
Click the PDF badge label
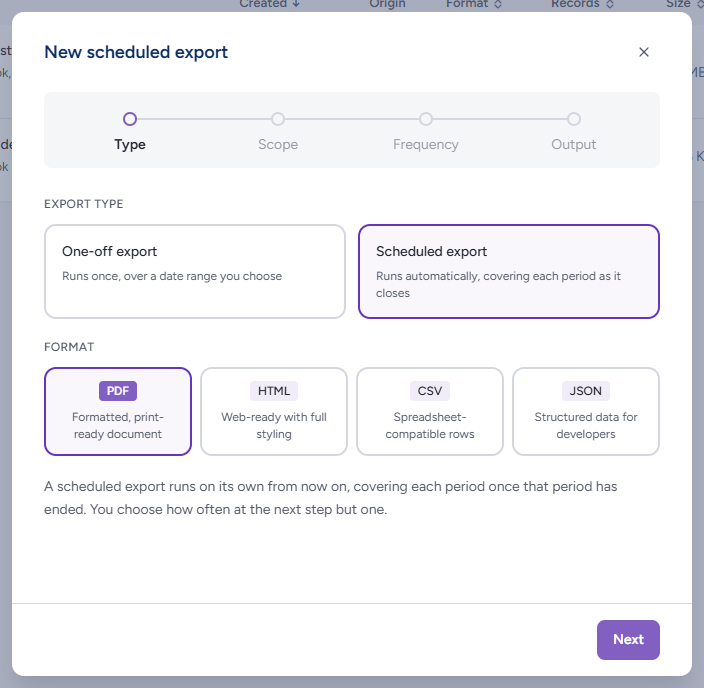(x=118, y=391)
